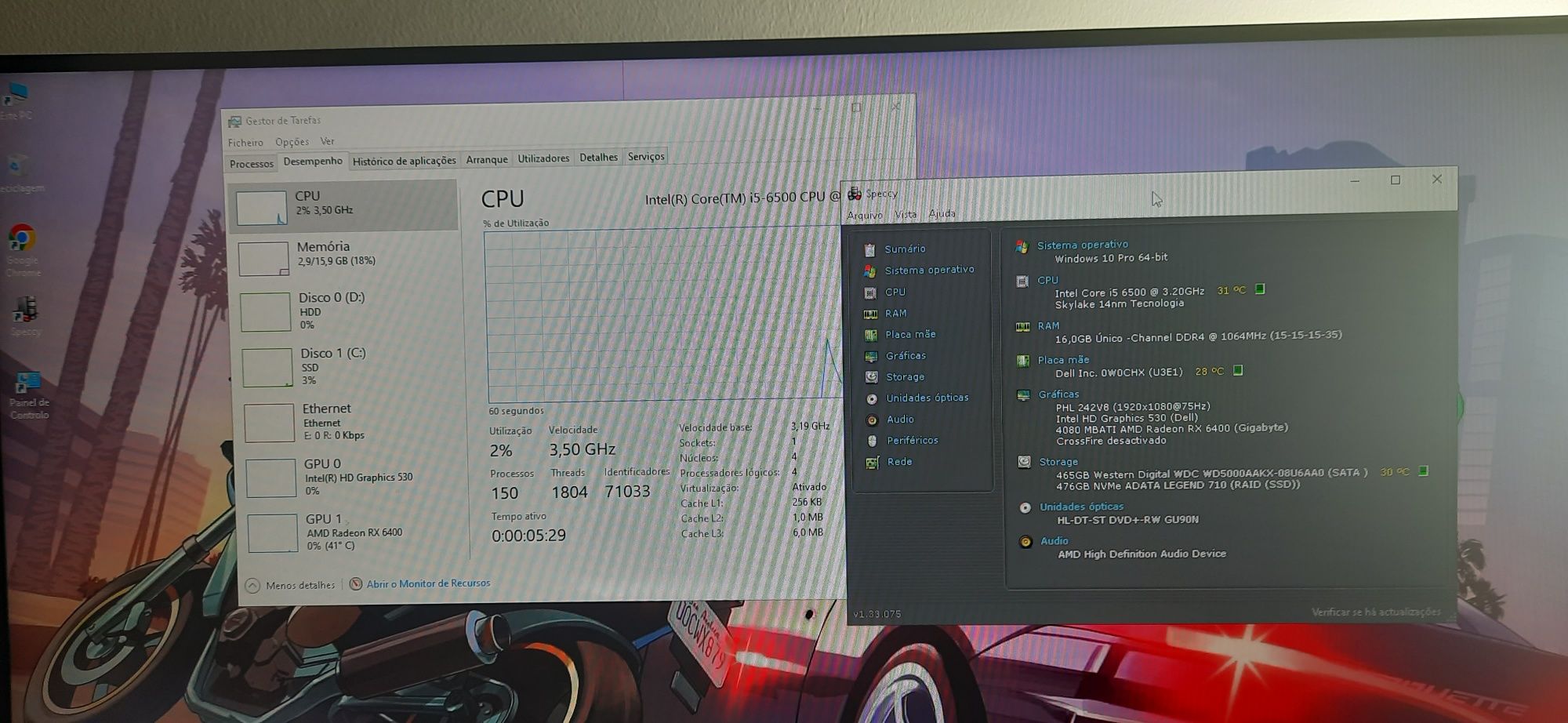This screenshot has height=723, width=1568.
Task: Click the Rede network icon in Speccy sidebar
Action: click(873, 463)
